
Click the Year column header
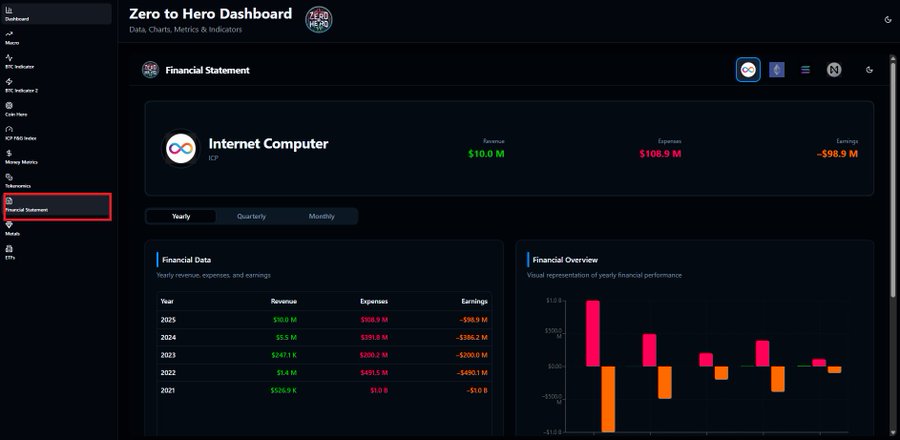(167, 301)
